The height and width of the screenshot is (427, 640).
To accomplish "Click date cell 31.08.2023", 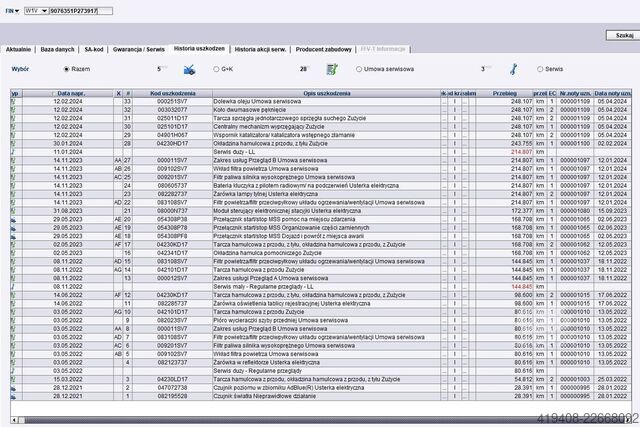I will (x=68, y=211).
